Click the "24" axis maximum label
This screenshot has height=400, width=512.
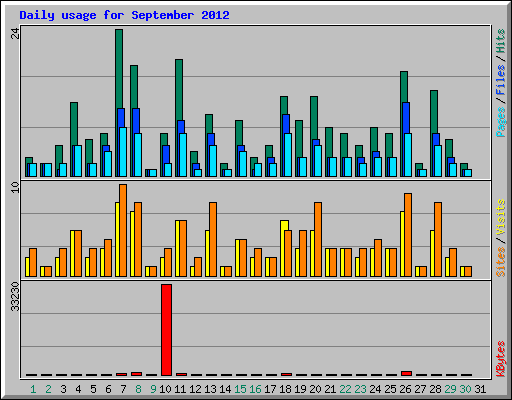point(15,33)
